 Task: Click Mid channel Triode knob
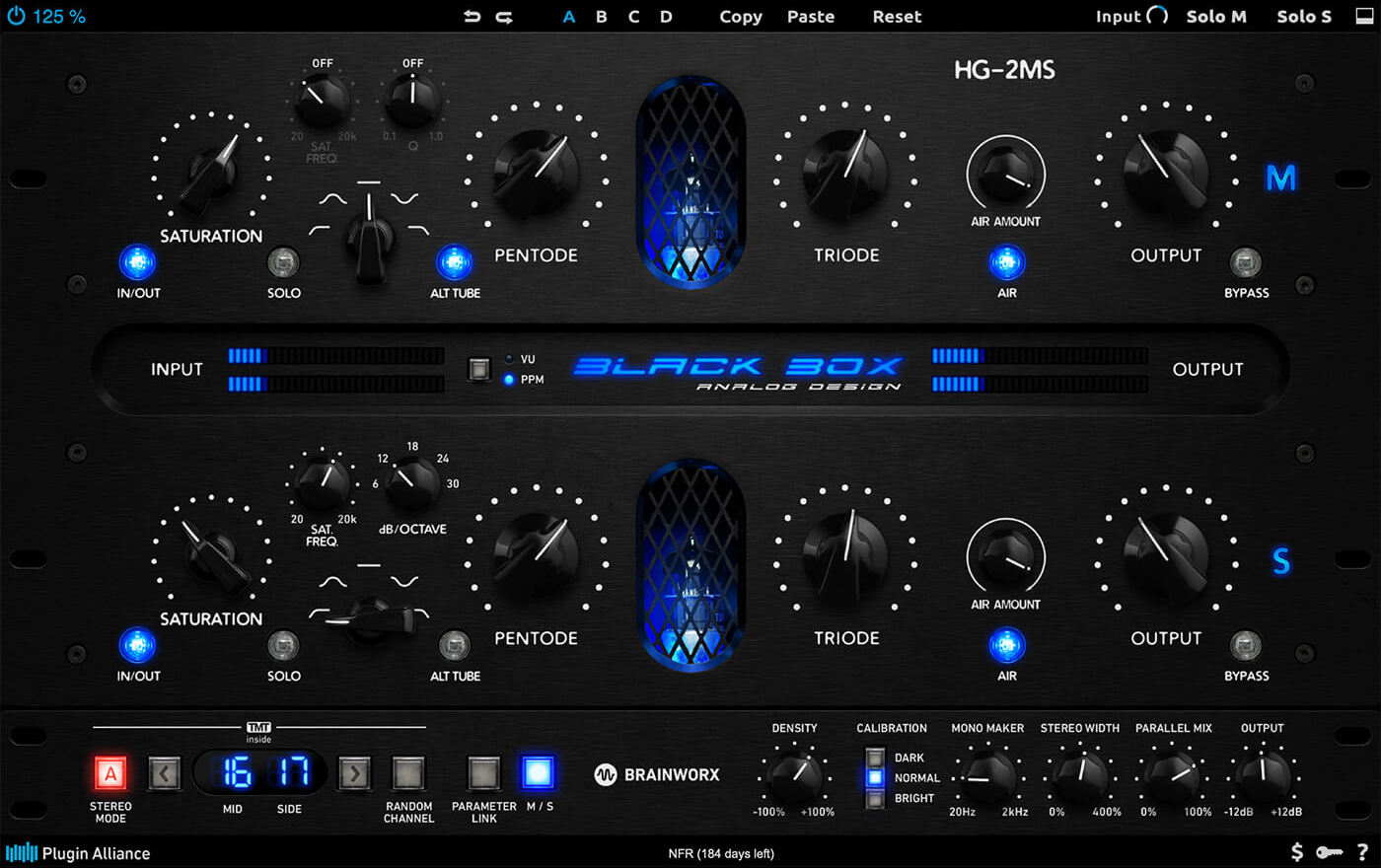[845, 175]
